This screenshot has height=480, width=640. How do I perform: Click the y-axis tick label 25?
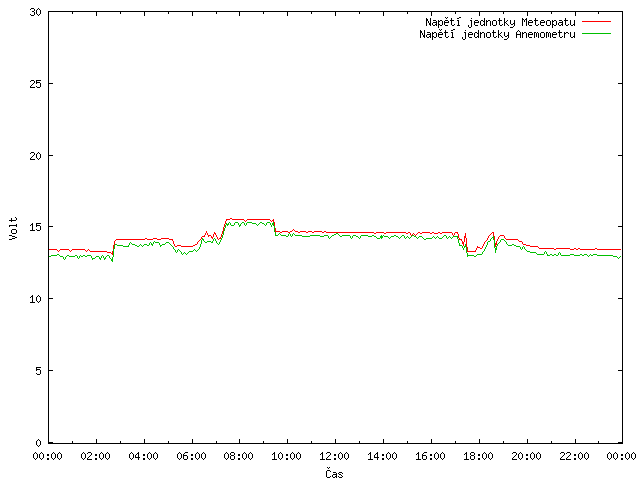36,84
